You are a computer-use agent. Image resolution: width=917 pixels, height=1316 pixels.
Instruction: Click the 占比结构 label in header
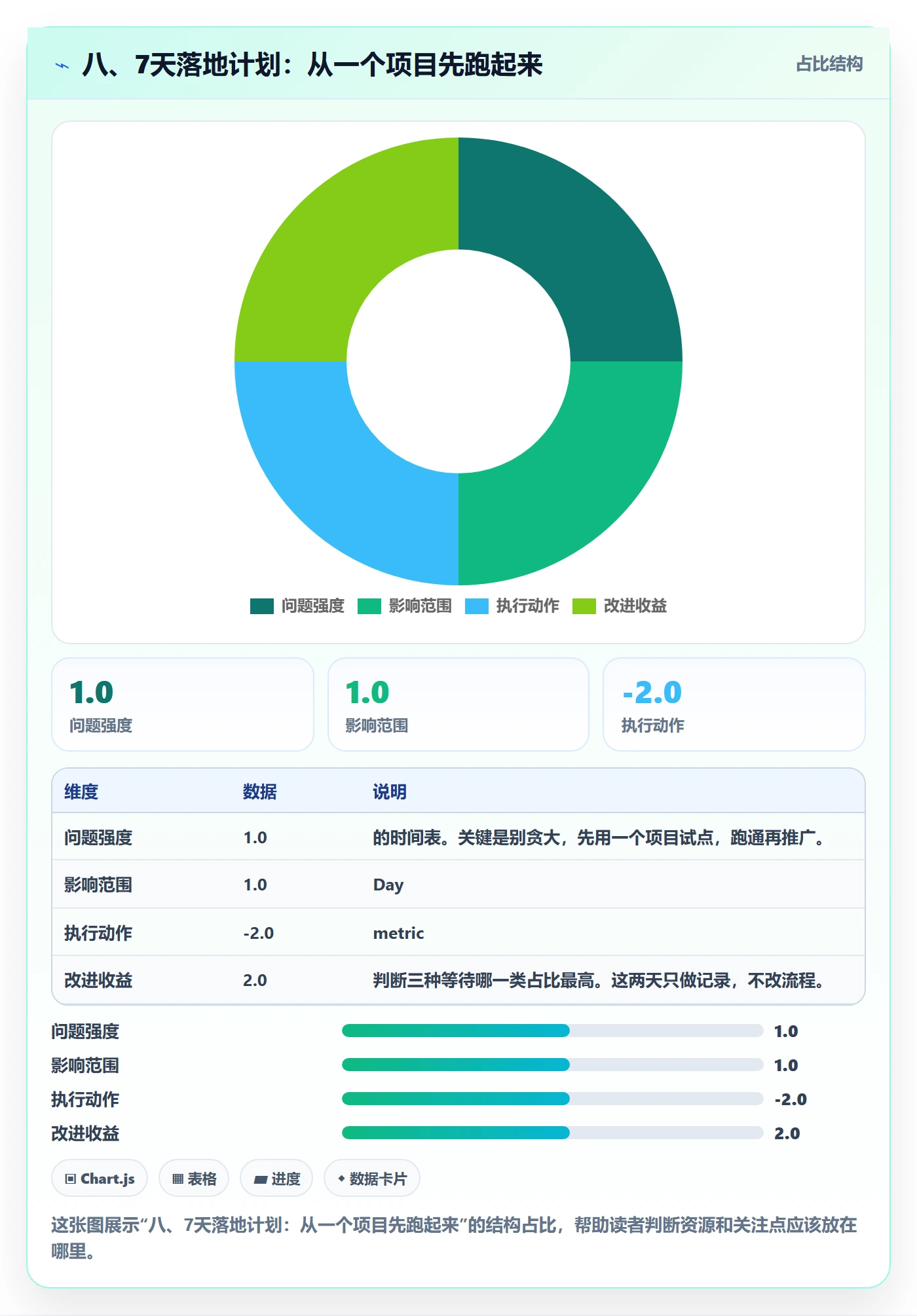coord(829,64)
